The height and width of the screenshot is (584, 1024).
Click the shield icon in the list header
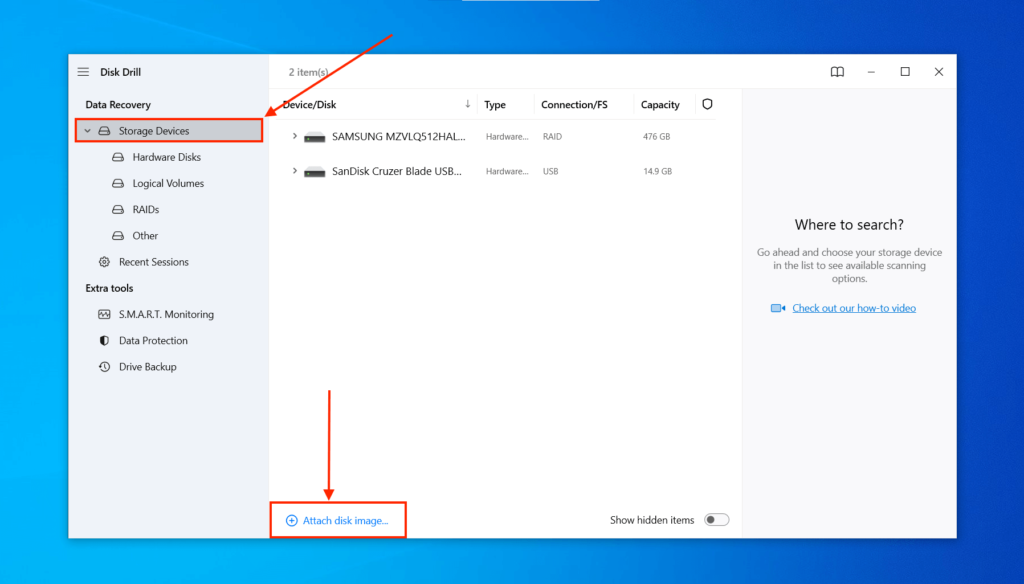pyautogui.click(x=707, y=104)
